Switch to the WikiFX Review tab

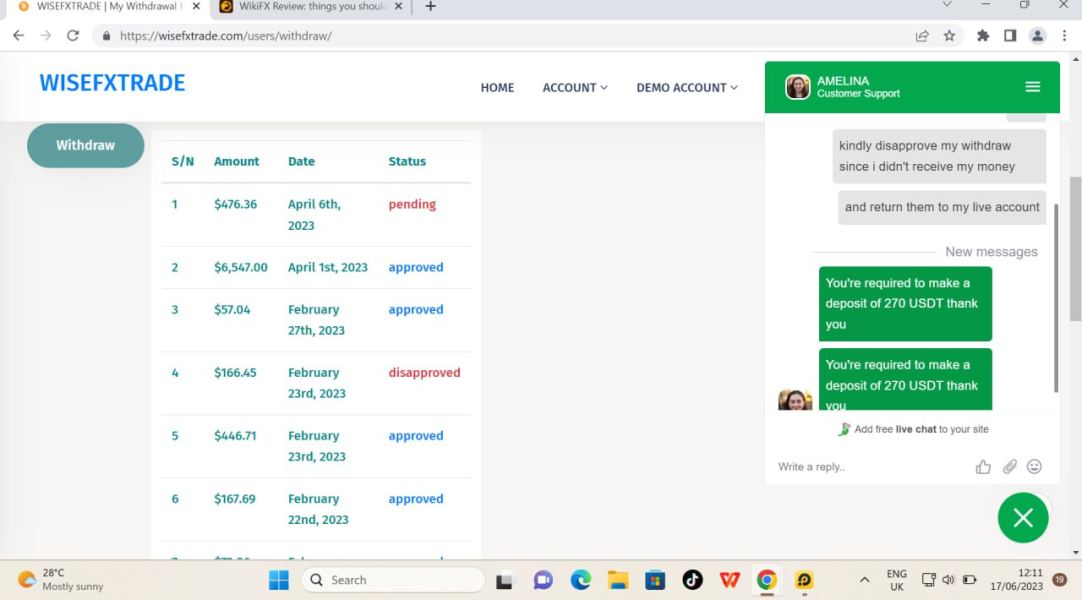(x=310, y=7)
